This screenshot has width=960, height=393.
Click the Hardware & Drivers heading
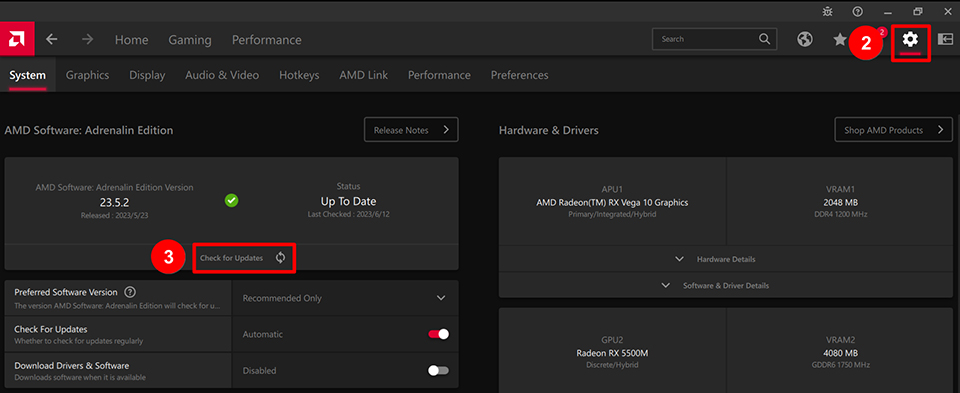click(x=549, y=130)
